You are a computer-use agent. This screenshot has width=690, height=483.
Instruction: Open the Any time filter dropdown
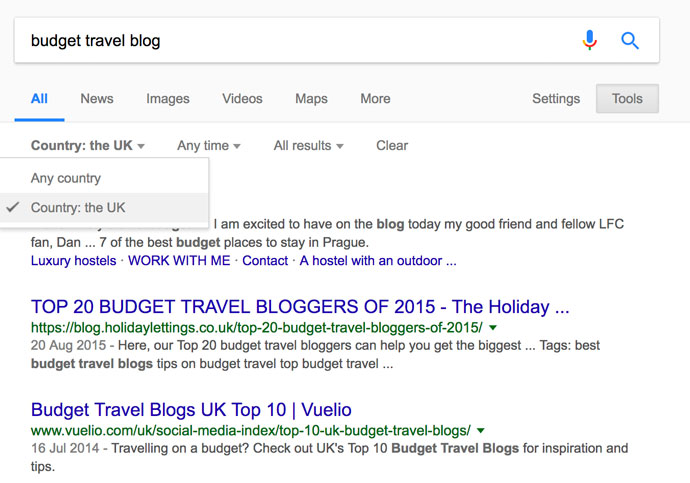coord(209,146)
